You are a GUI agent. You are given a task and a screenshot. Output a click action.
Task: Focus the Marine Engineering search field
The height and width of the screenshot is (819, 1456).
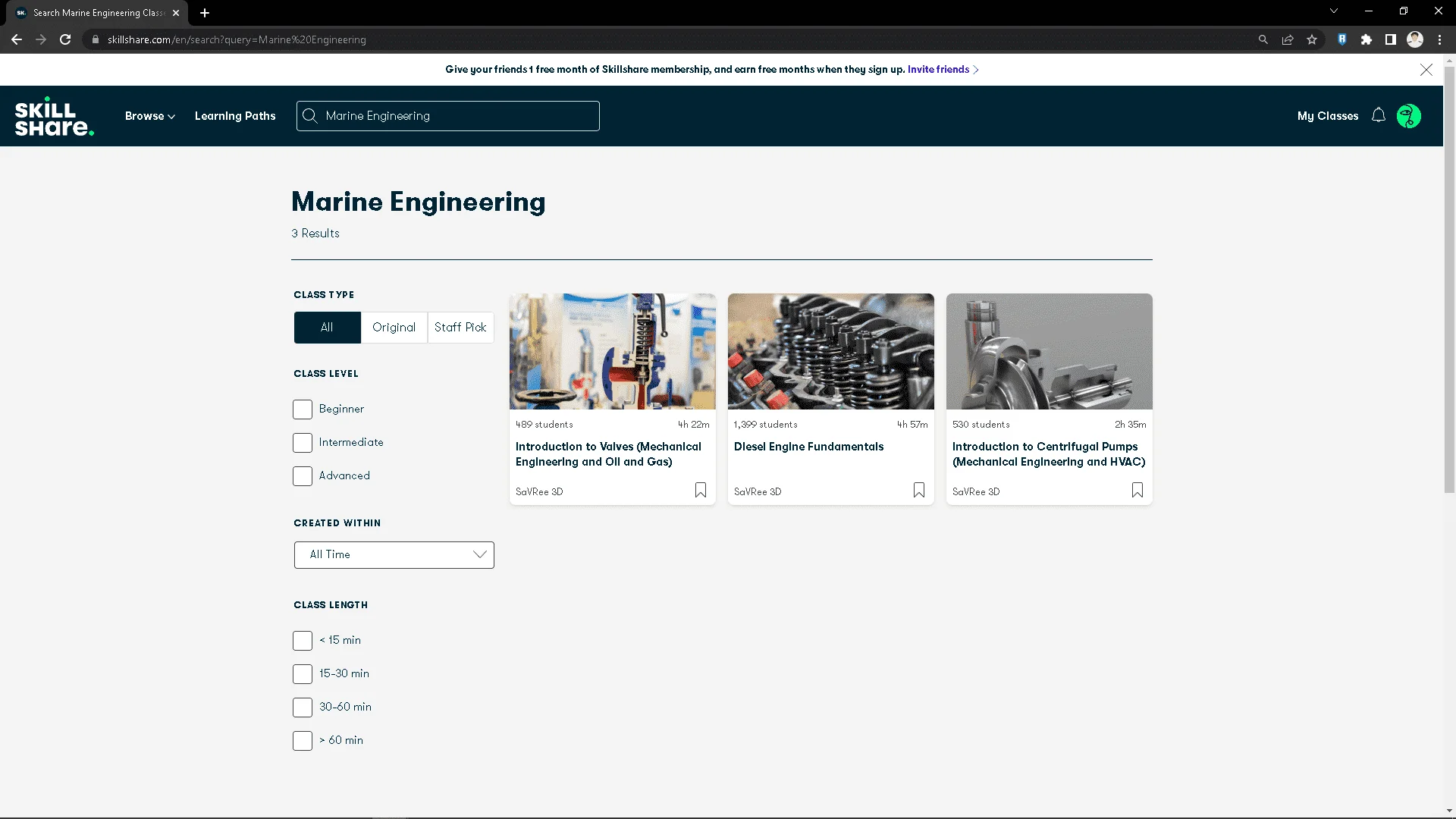448,116
